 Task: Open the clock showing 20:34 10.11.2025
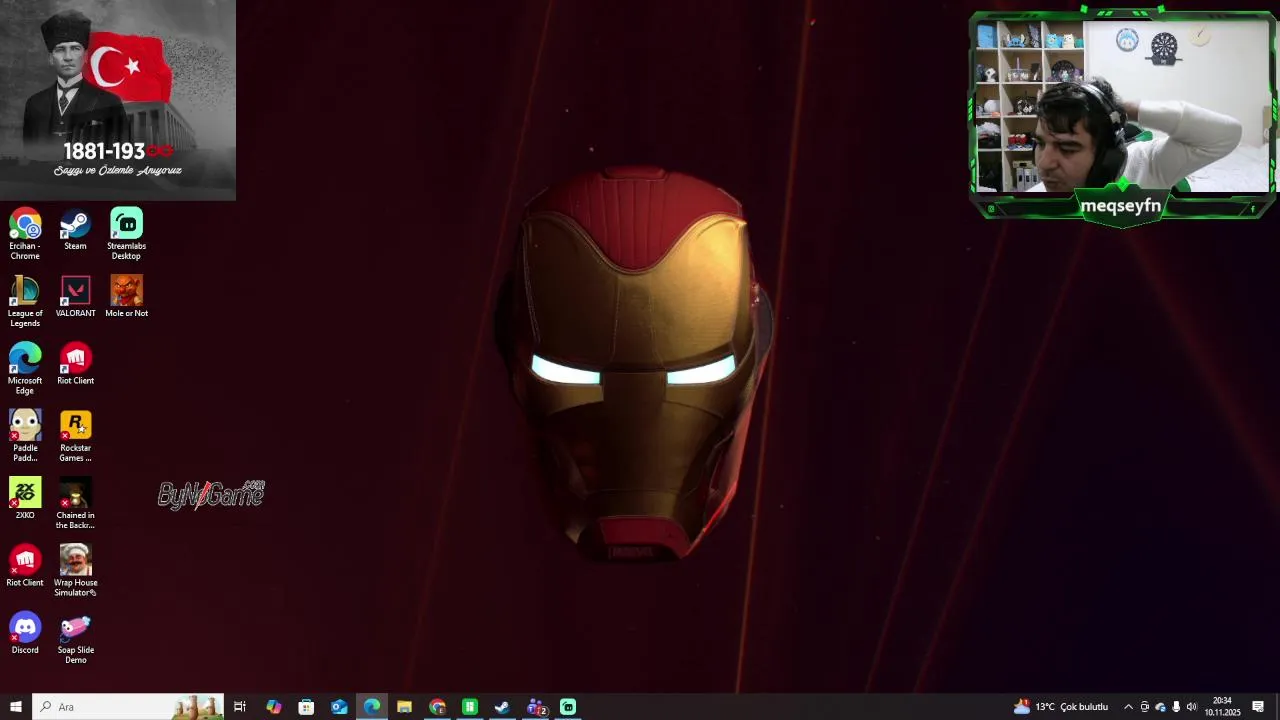[1222, 707]
